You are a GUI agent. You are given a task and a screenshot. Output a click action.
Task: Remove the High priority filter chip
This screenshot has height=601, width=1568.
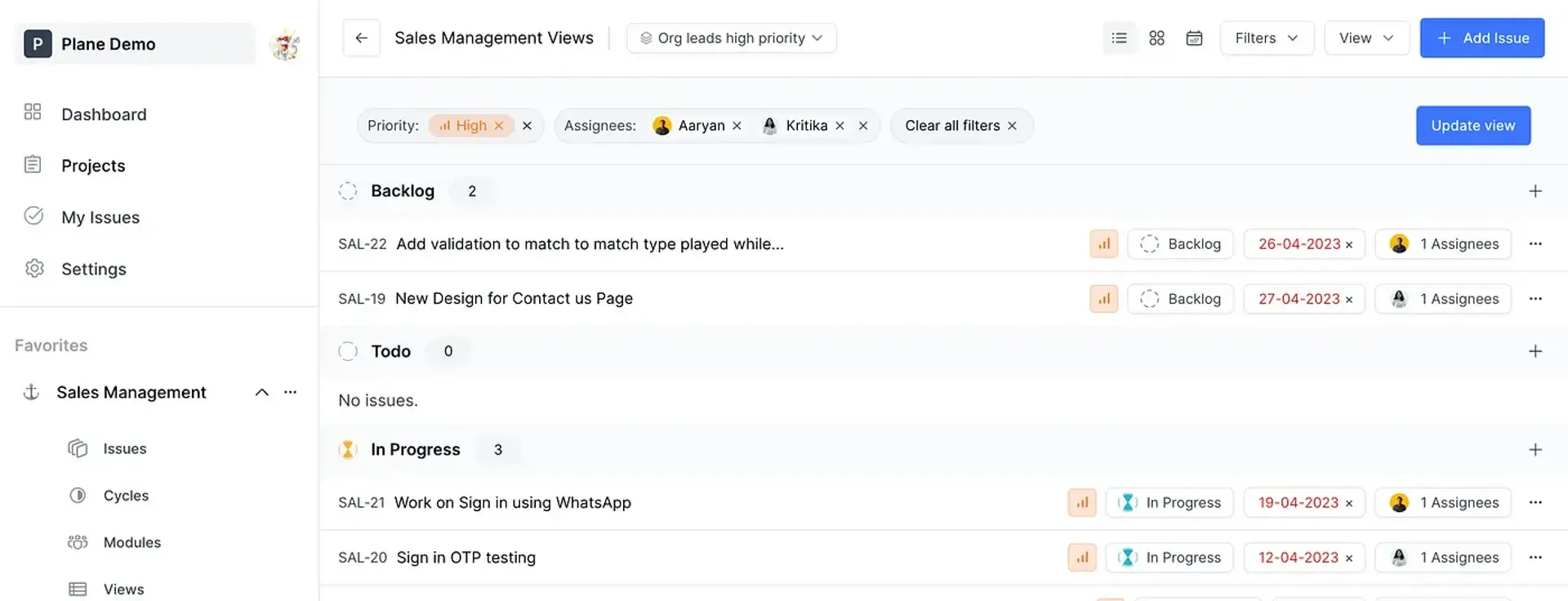point(498,126)
